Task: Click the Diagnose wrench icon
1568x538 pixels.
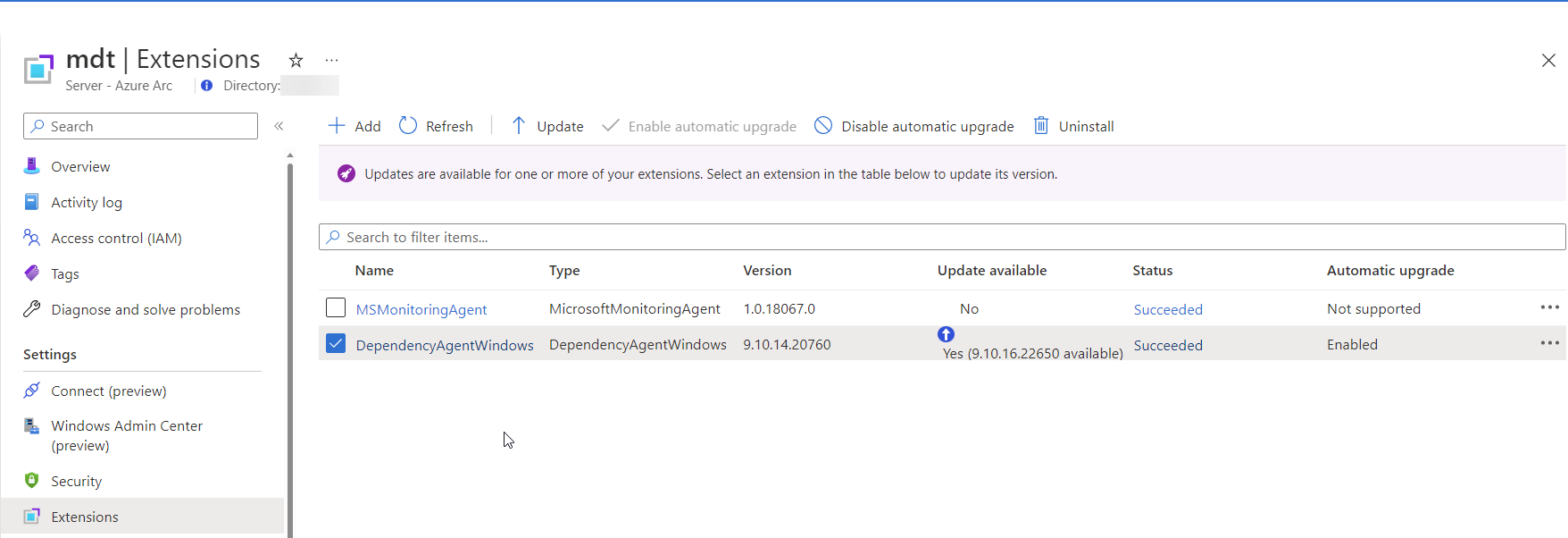Action: point(32,308)
